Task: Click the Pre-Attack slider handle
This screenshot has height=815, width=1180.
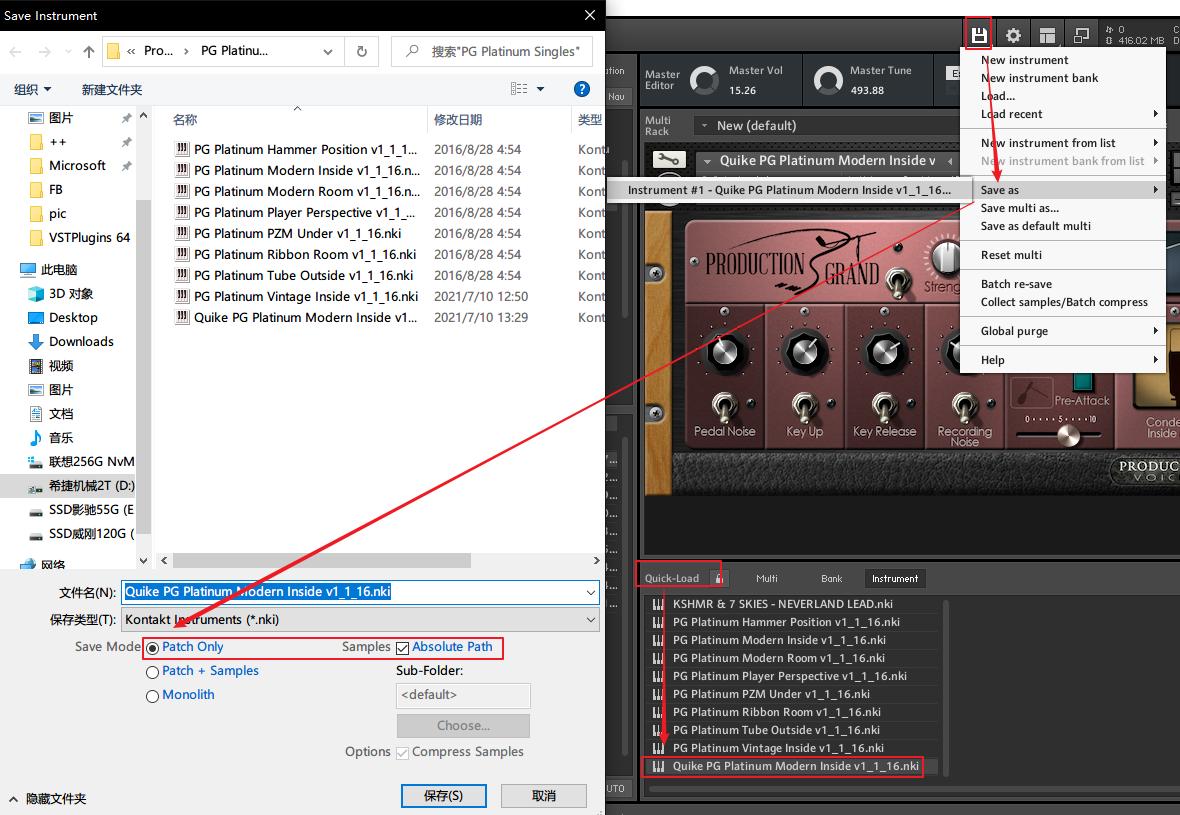Action: tap(1068, 434)
